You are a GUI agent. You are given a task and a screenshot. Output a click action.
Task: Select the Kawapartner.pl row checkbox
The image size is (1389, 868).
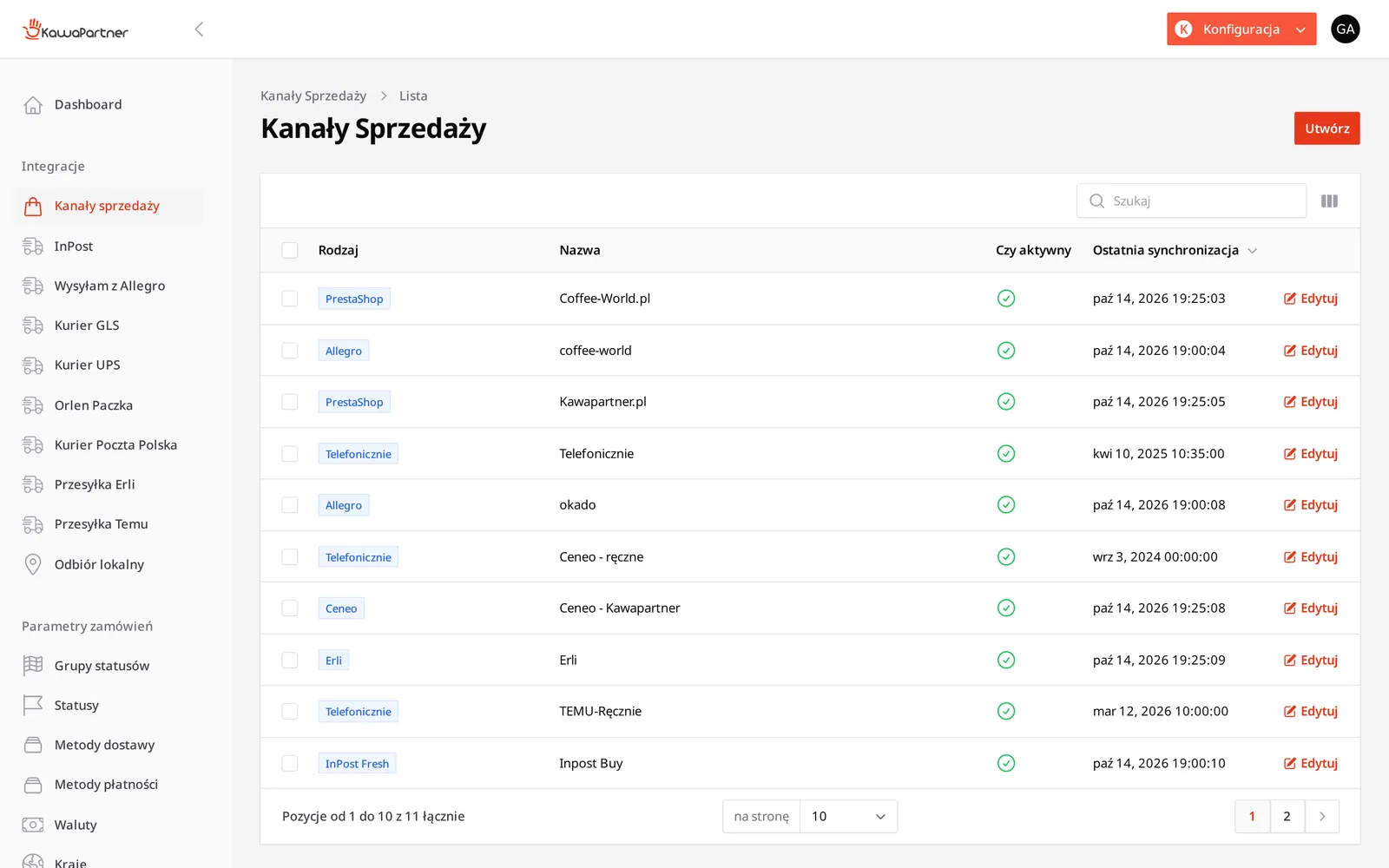point(290,402)
